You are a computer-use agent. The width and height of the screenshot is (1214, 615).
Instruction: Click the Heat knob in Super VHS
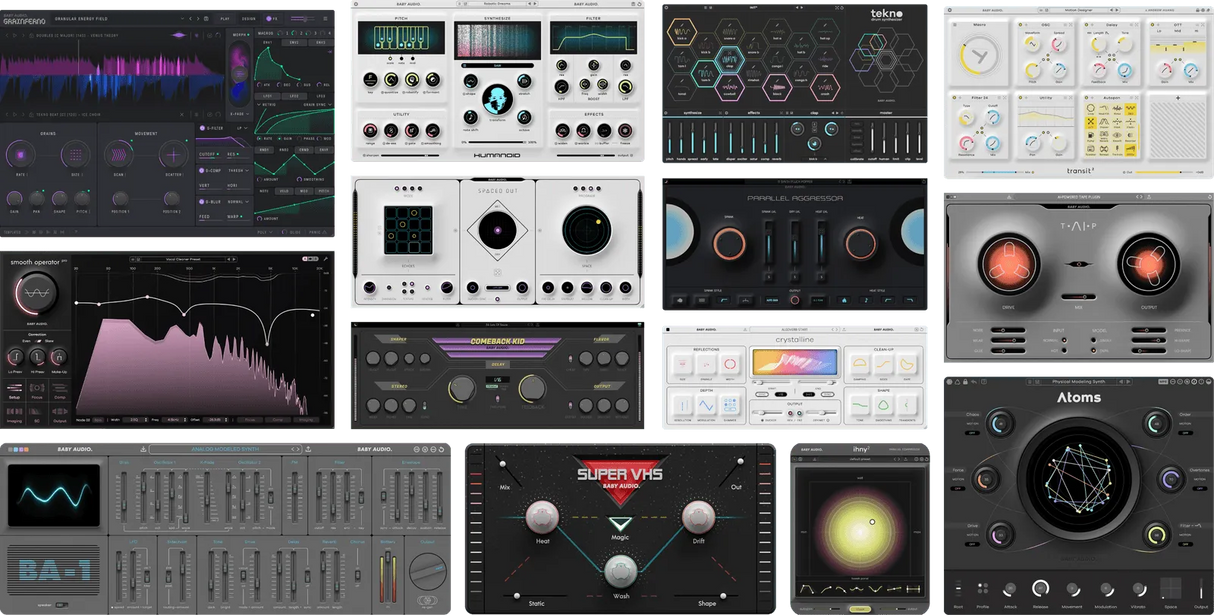tap(542, 516)
